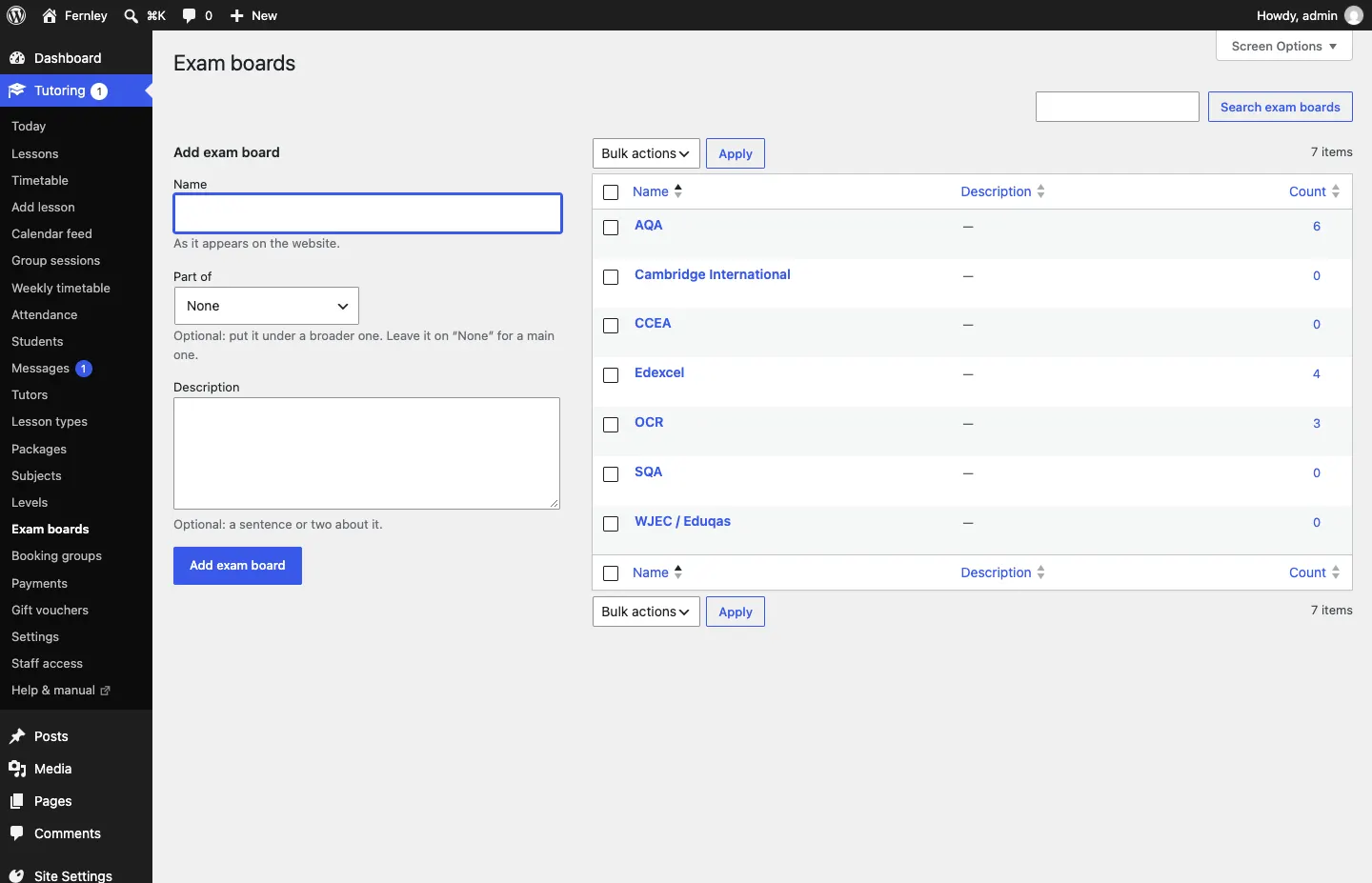The width and height of the screenshot is (1372, 883).
Task: Open the SQA exam board link
Action: [648, 472]
